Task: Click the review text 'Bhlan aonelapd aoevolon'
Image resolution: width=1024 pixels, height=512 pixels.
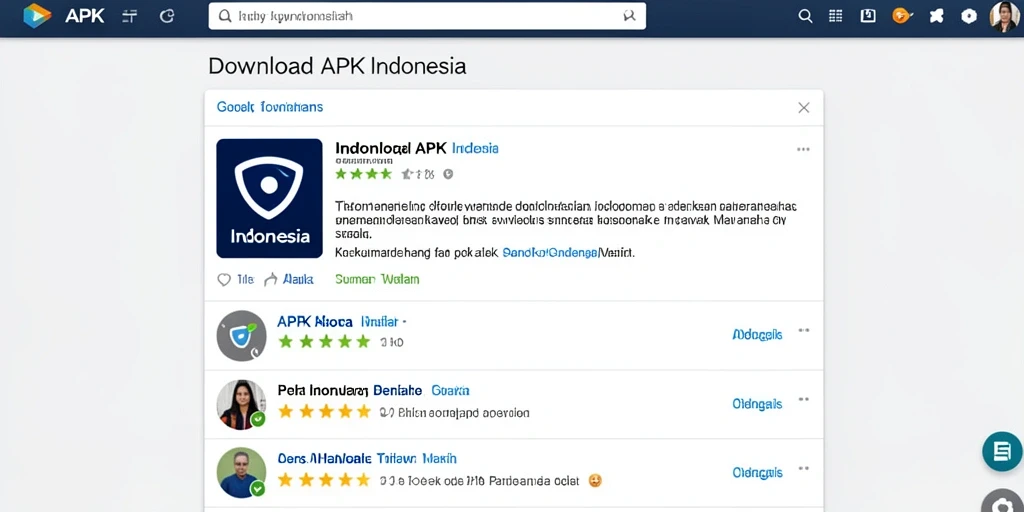Action: (x=462, y=413)
